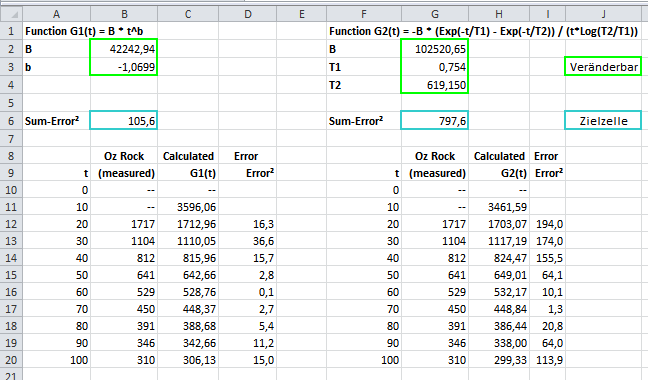Select cell 528,76

coord(188,292)
